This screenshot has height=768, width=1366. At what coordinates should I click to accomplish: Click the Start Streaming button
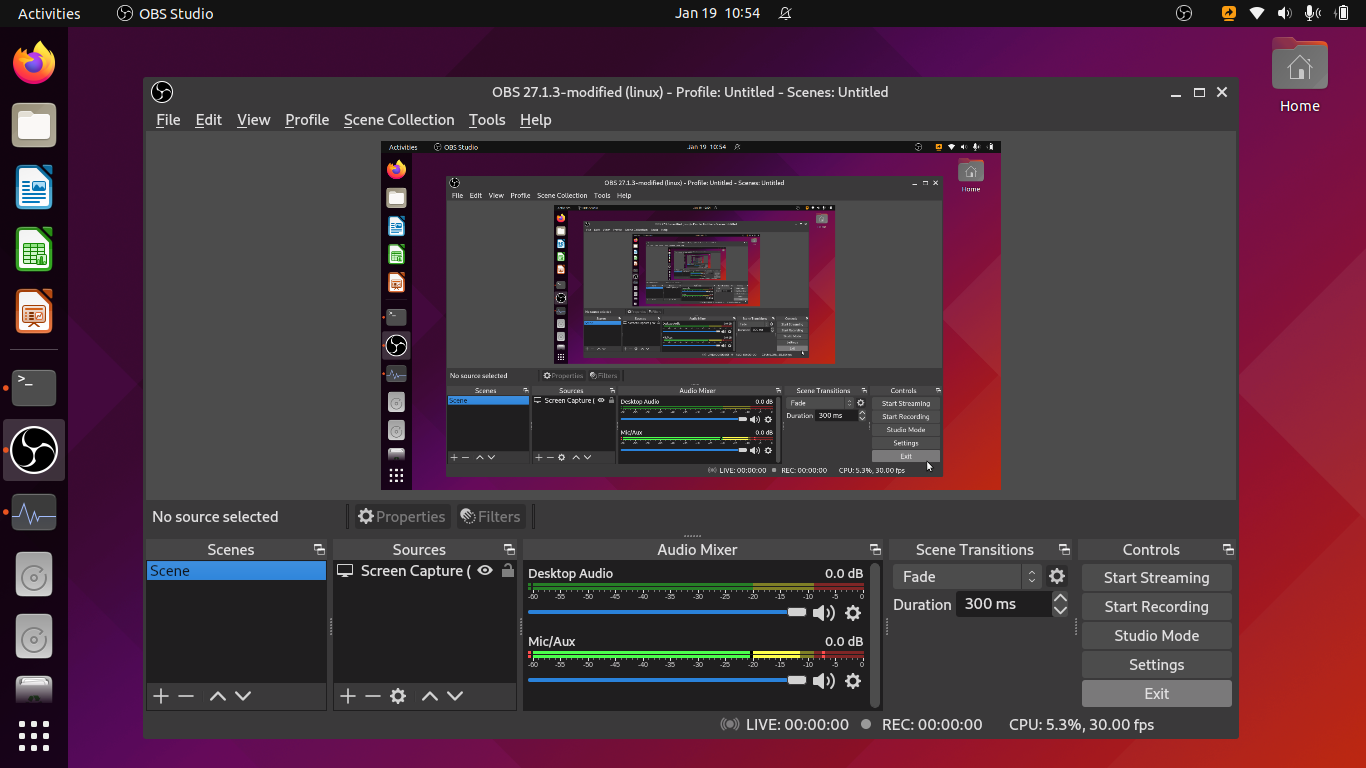point(1157,578)
